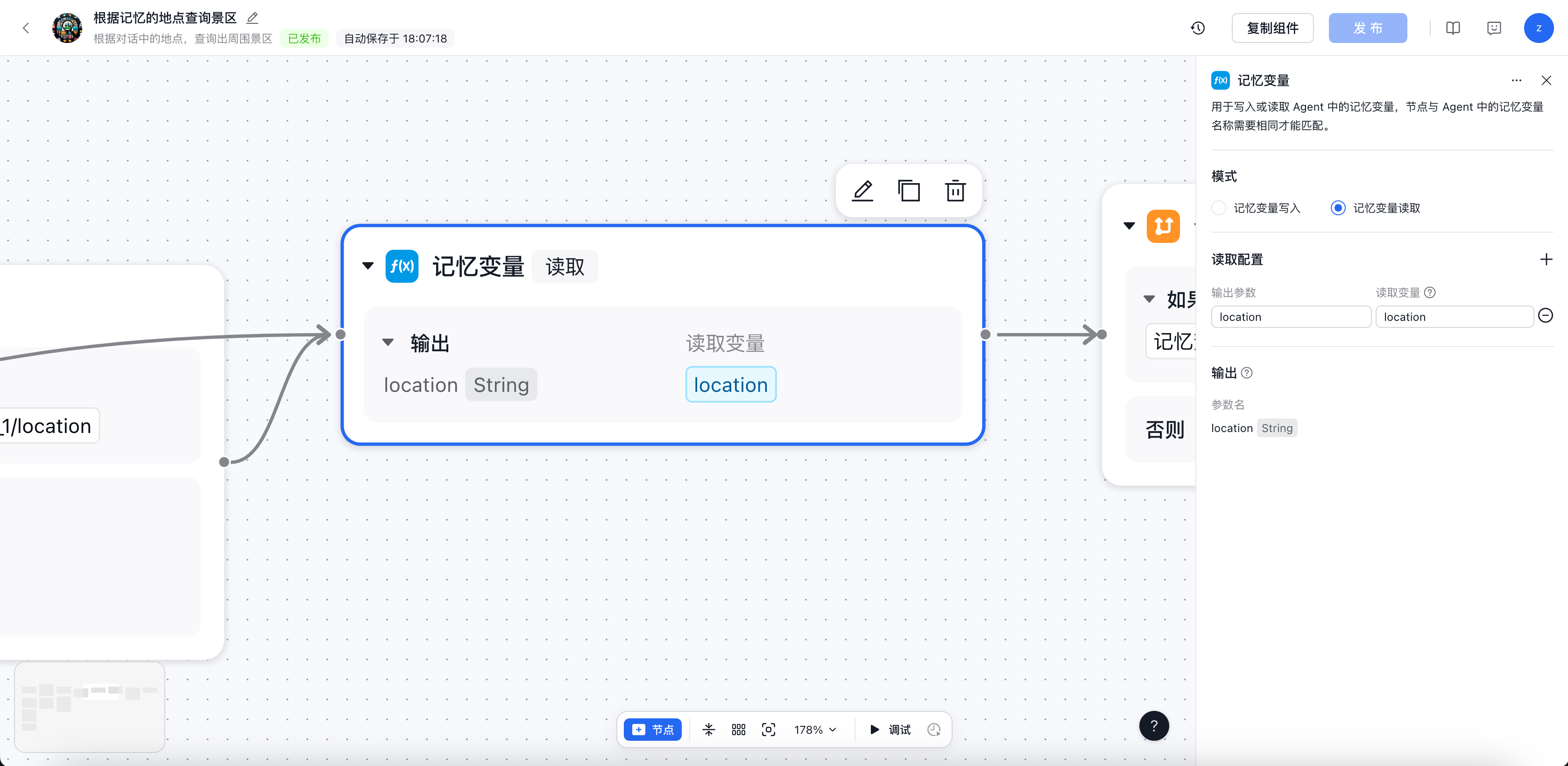Click the workflow avatar image
Viewport: 1568px width, 766px height.
[x=67, y=28]
